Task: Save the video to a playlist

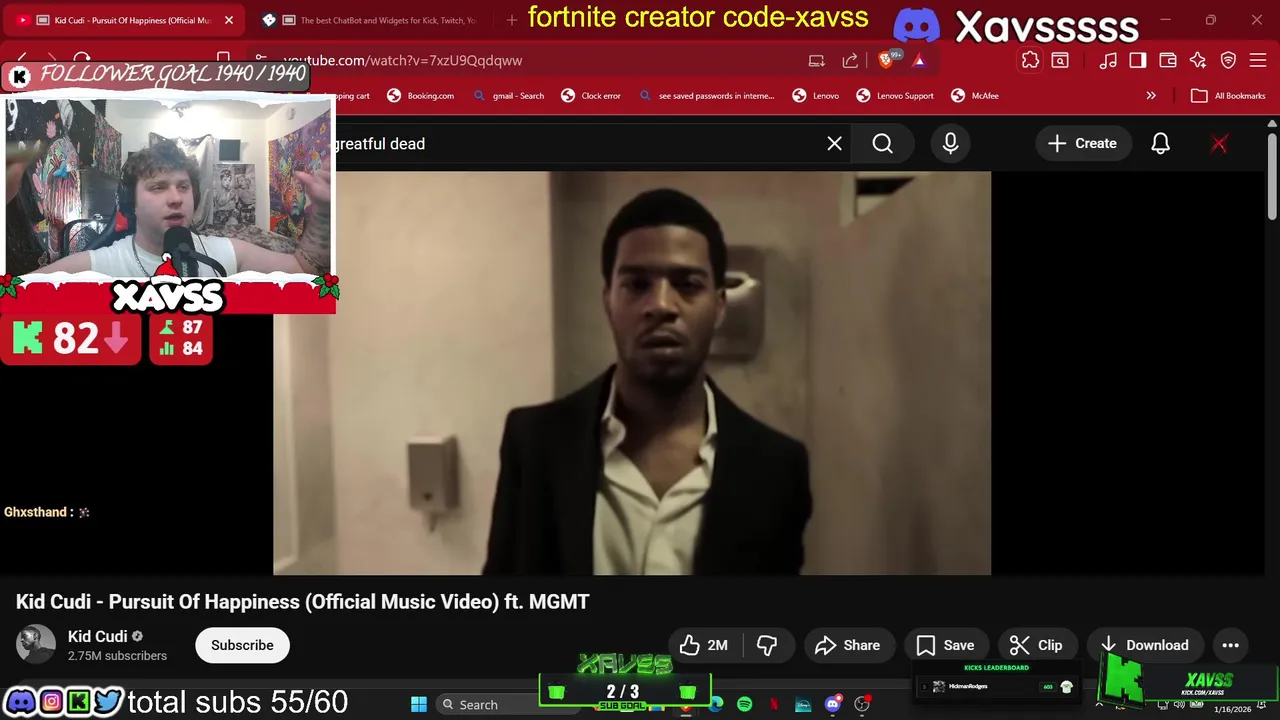Action: [x=945, y=645]
